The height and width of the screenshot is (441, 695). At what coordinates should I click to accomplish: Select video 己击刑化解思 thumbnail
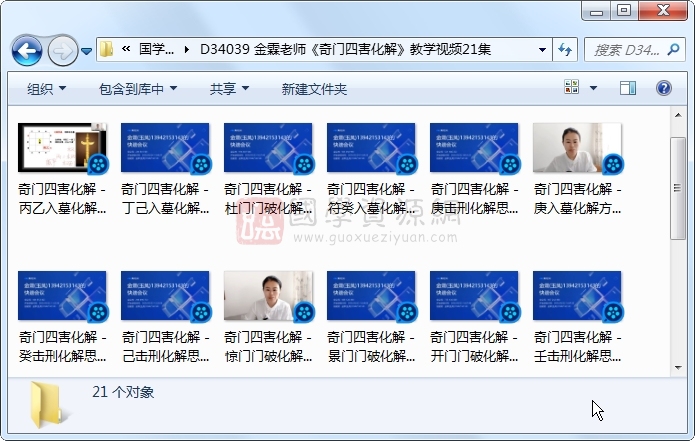point(165,296)
